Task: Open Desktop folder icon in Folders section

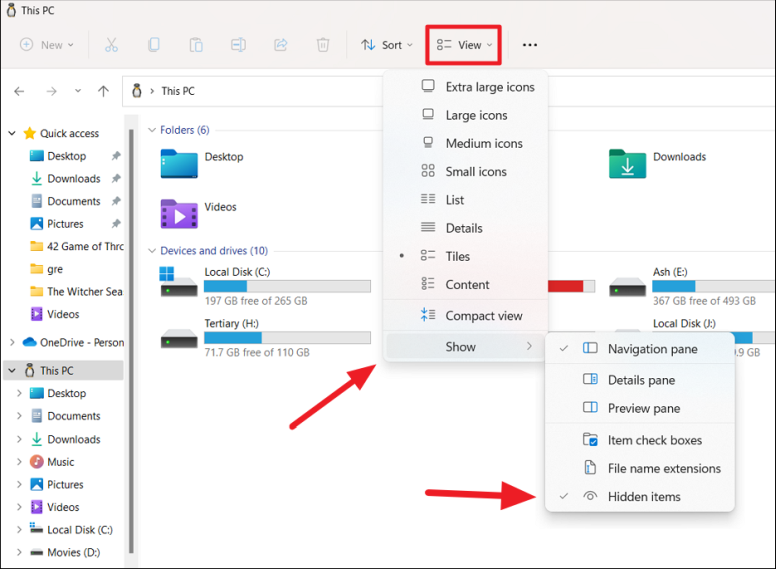Action: pyautogui.click(x=179, y=163)
